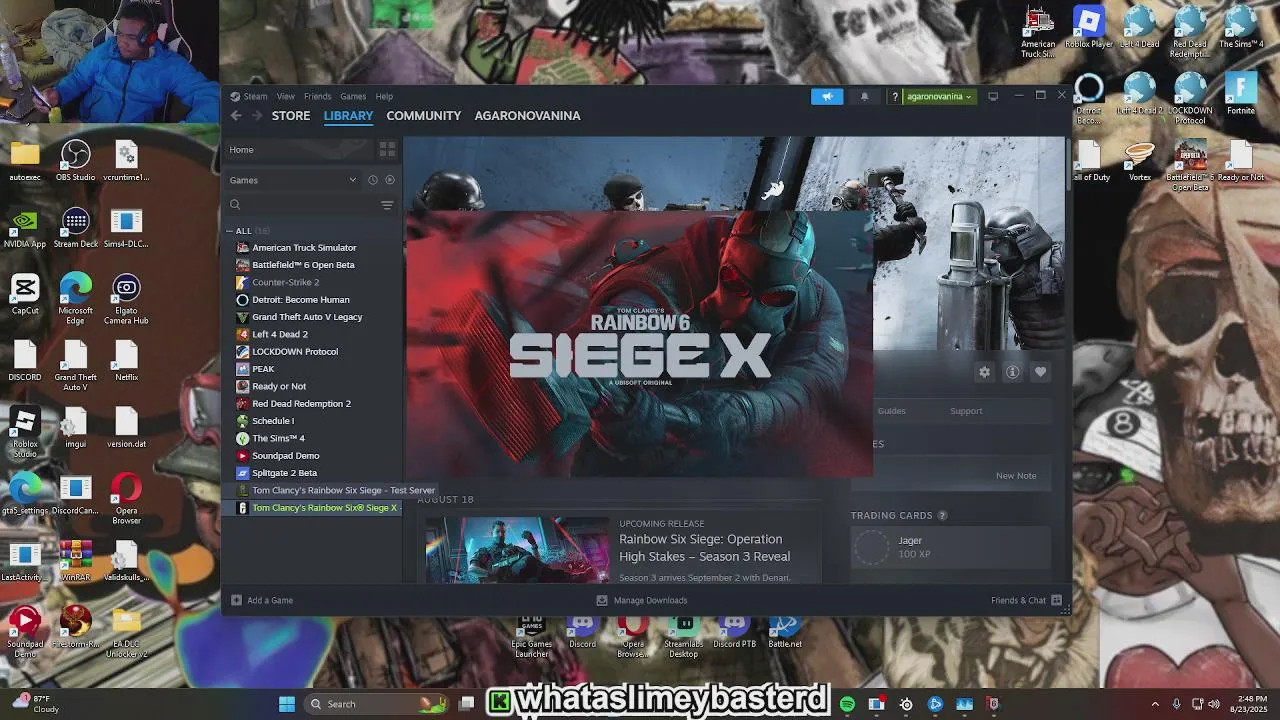Click the Windows taskbar Search box
Screen dimensions: 1280x720
[x=375, y=704]
